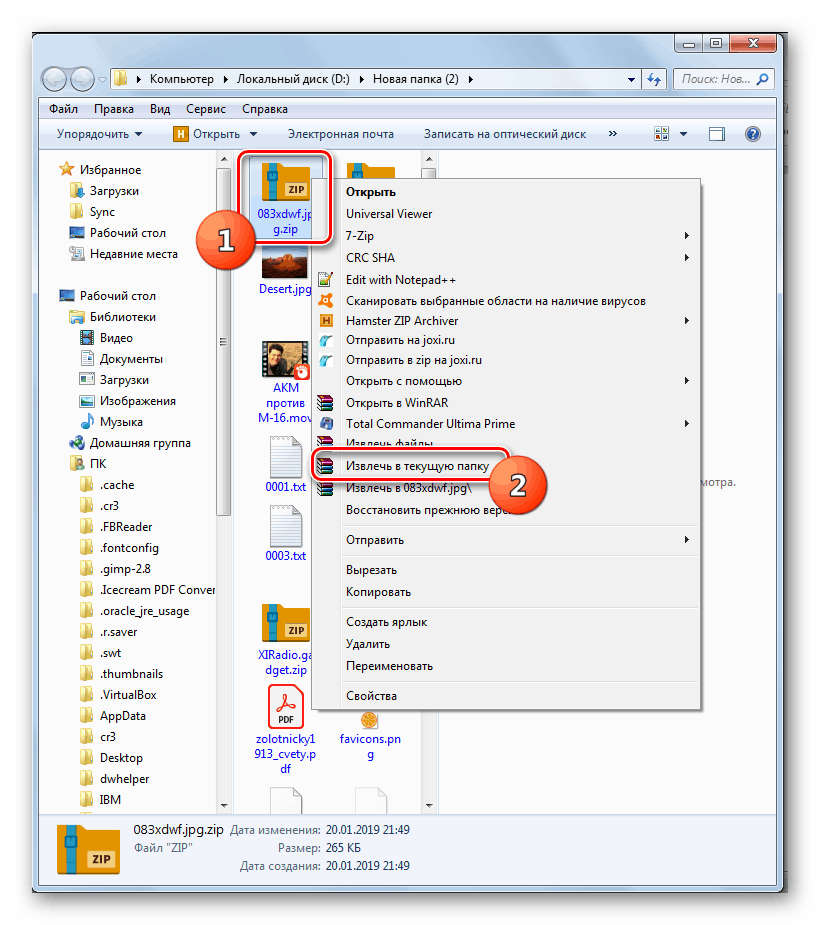Open the address bar history dropdown
This screenshot has width=820, height=925.
(631, 79)
